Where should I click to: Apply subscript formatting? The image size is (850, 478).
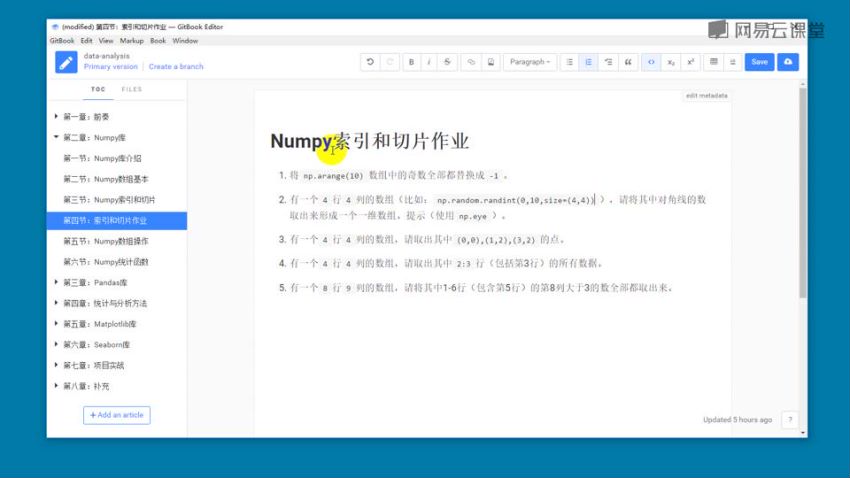coord(671,62)
